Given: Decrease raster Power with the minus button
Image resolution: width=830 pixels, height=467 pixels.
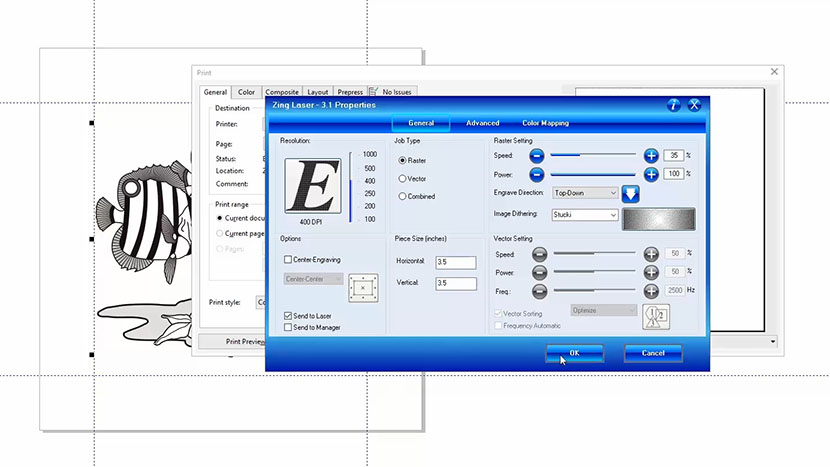Looking at the screenshot, I should (537, 174).
